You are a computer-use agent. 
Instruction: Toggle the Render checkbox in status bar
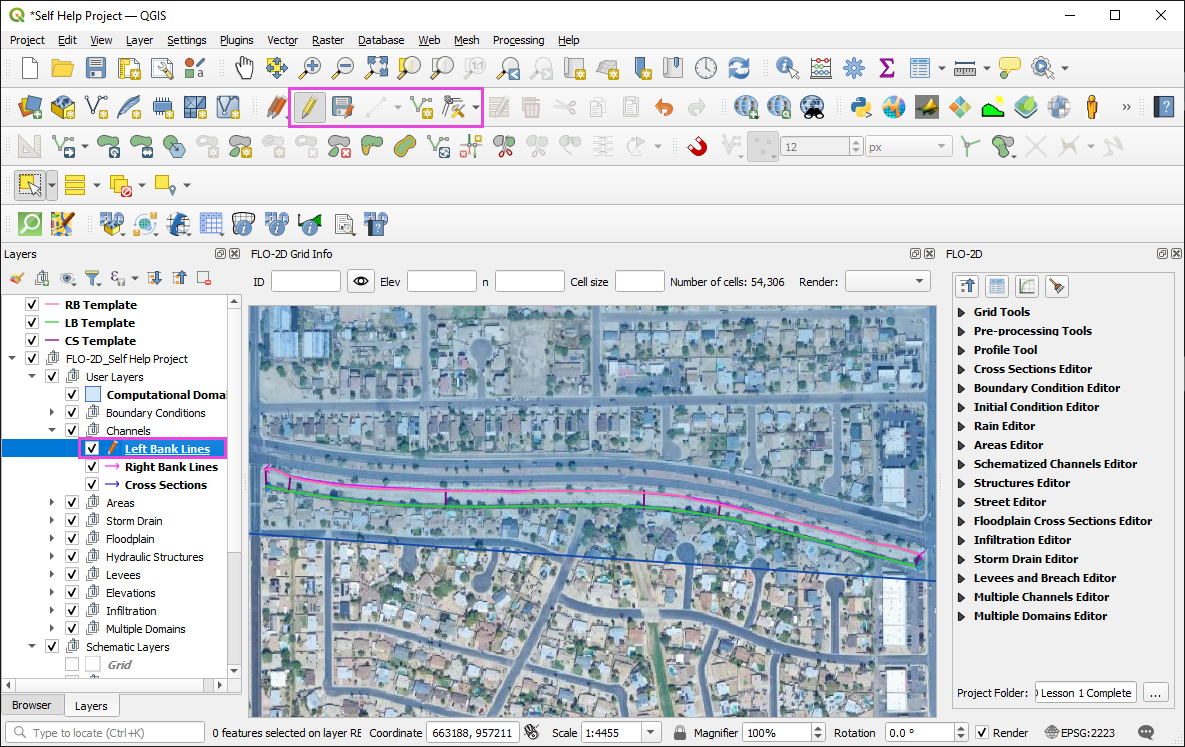[982, 733]
